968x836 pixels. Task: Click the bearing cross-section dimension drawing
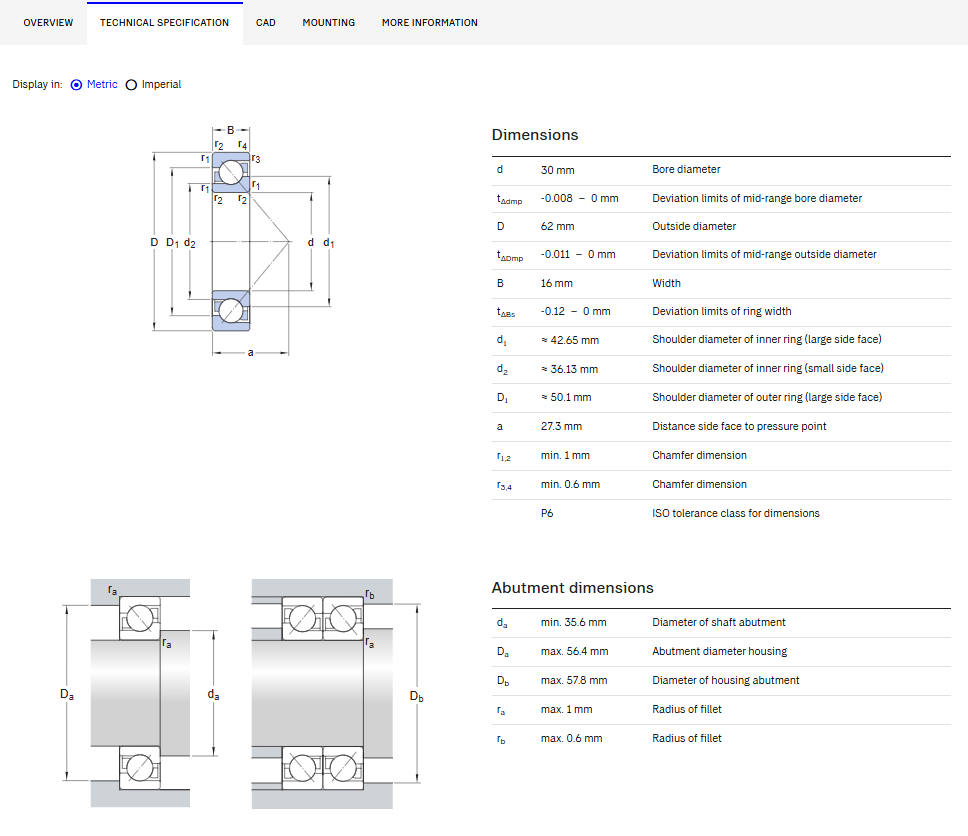point(242,241)
